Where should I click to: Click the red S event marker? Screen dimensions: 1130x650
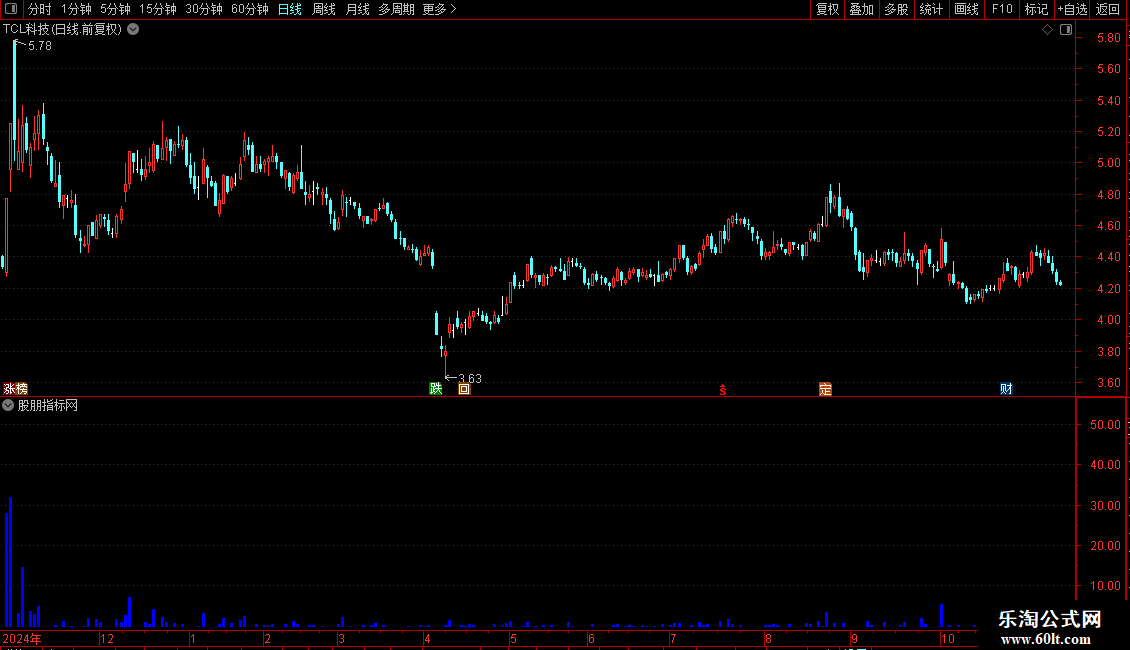723,390
